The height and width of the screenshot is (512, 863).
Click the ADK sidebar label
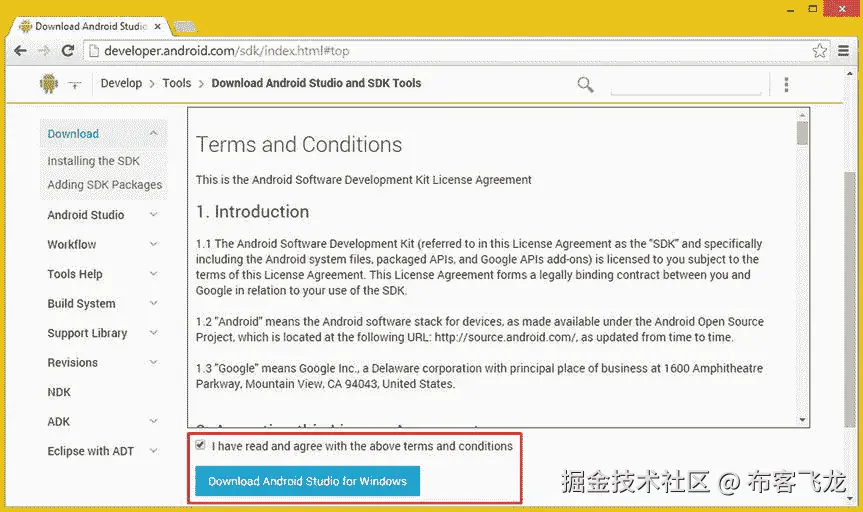pos(58,422)
